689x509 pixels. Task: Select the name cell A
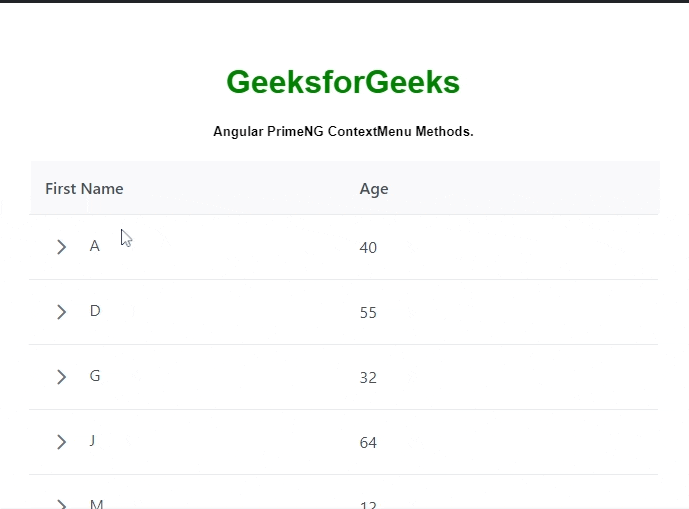[x=95, y=246]
